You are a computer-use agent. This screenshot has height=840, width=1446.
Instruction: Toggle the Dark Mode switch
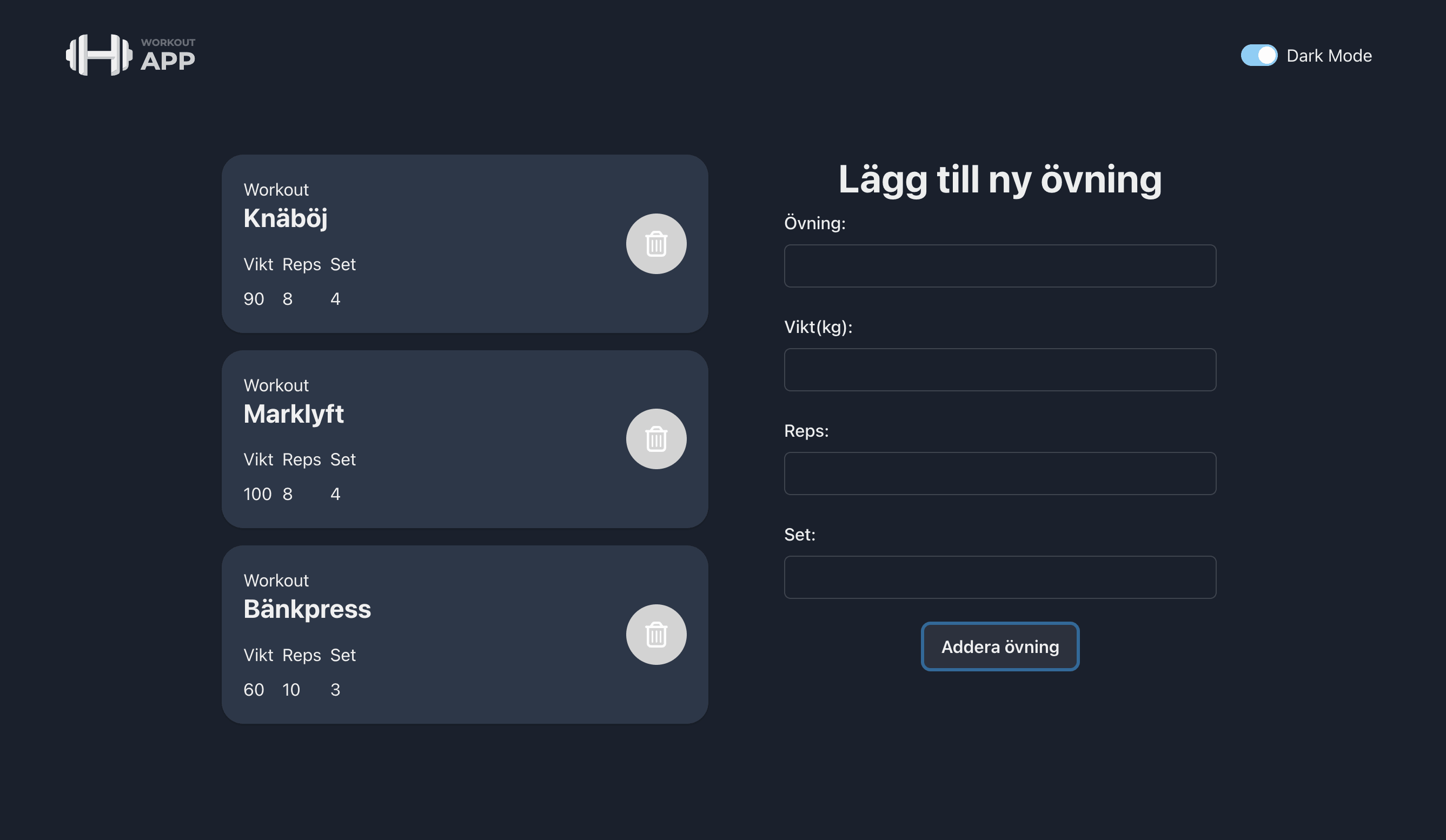coord(1259,56)
